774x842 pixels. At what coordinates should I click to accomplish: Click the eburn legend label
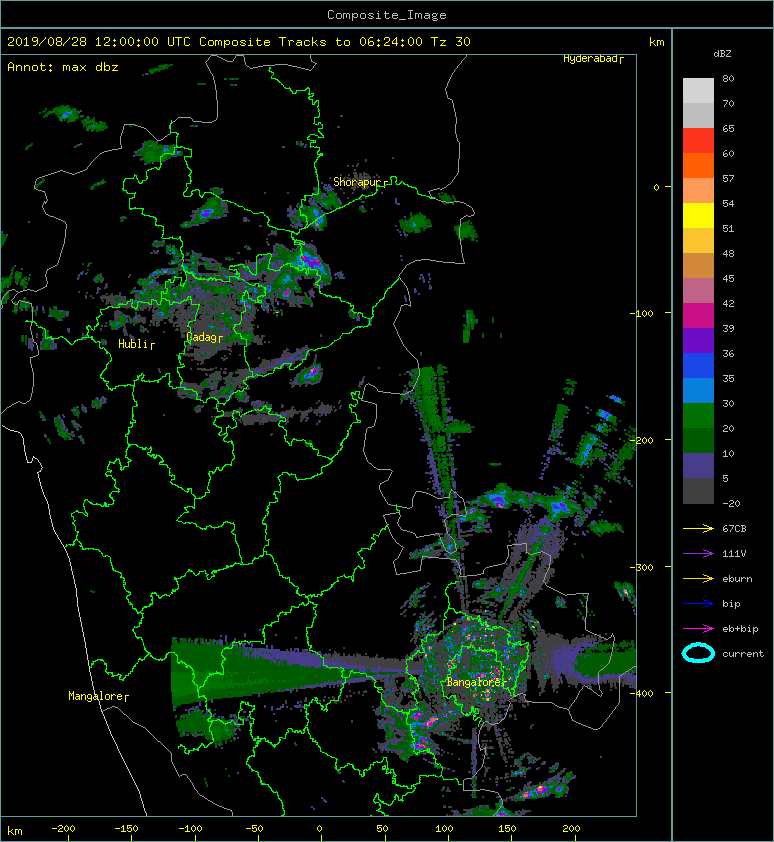coord(737,579)
